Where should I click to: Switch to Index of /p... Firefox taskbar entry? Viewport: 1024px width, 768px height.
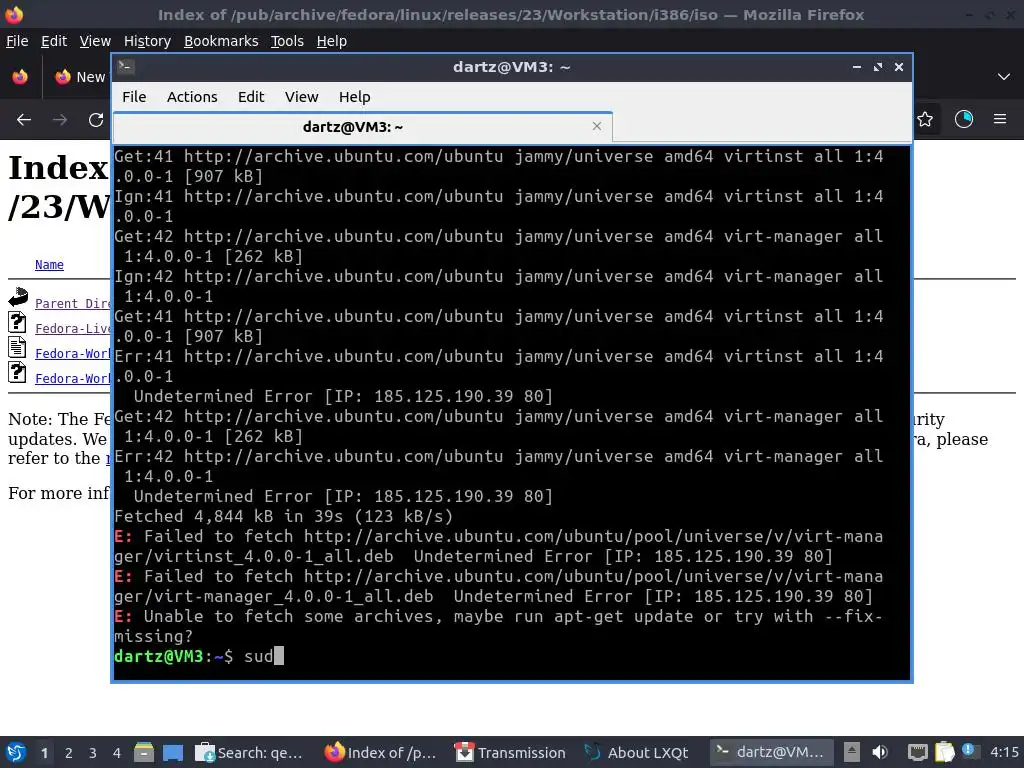pyautogui.click(x=381, y=752)
